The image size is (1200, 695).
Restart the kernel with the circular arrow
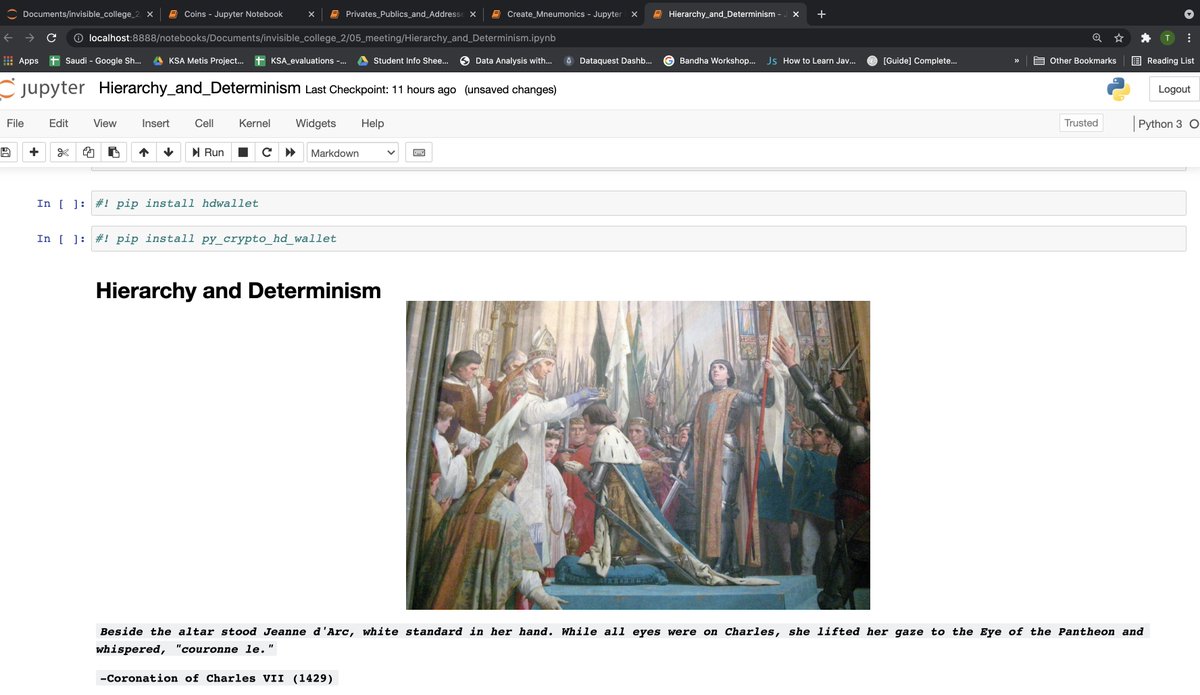(267, 152)
